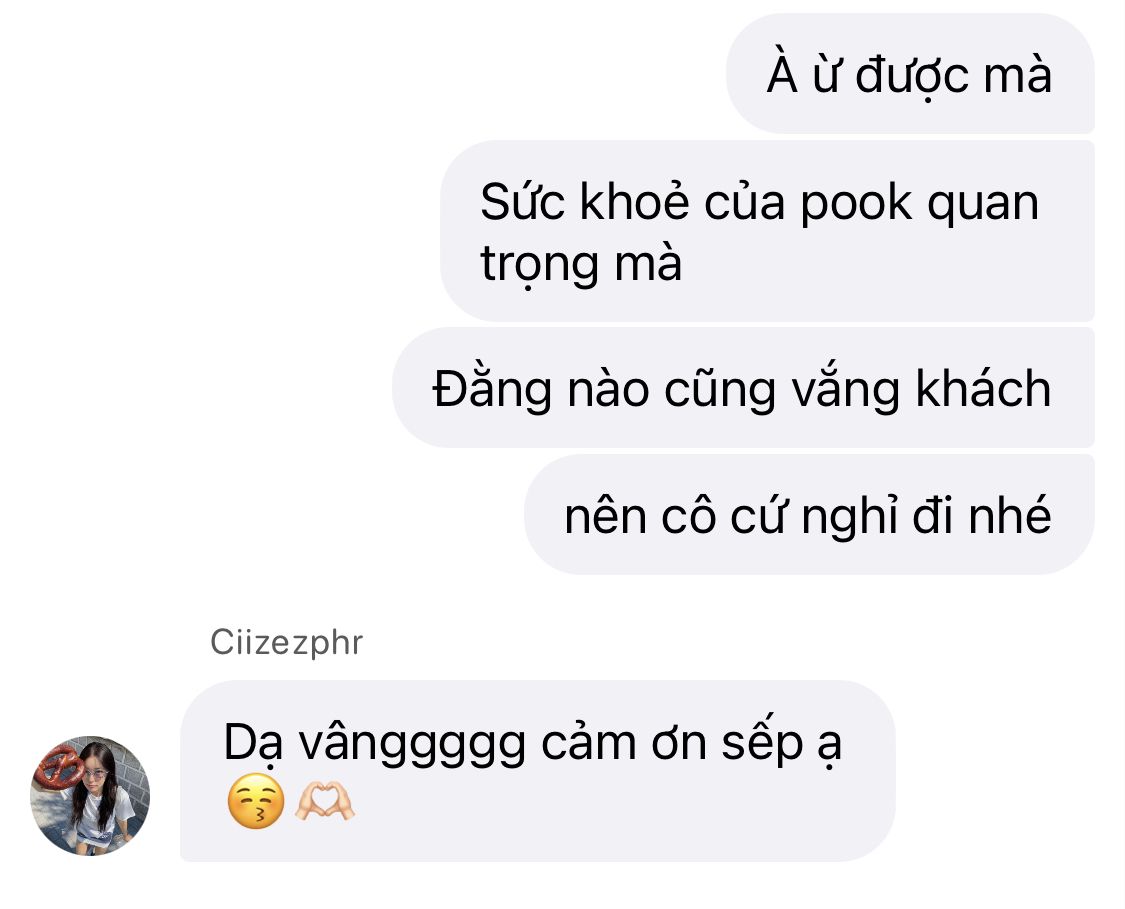Tap the heart hands emoji

[325, 802]
